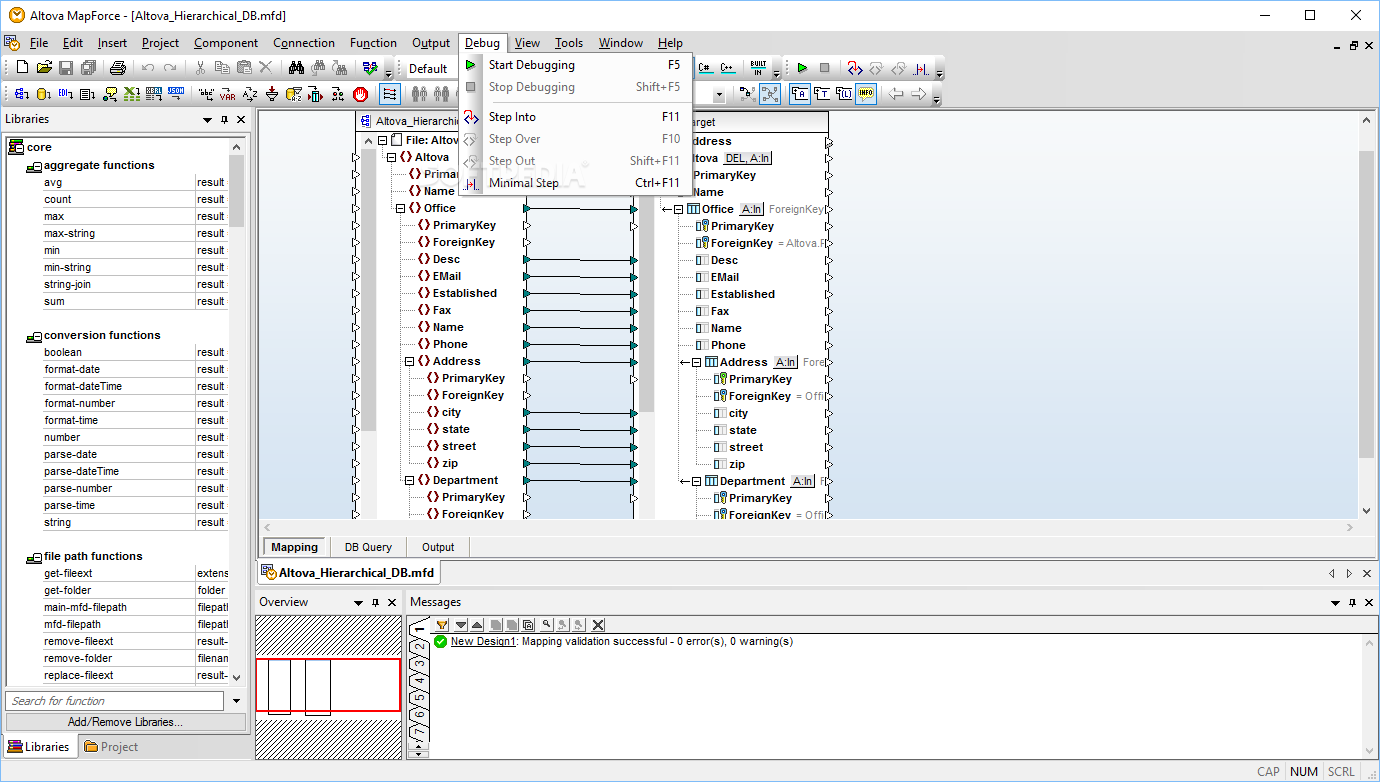Insert SQL-WHERE/ORDER component icon

(x=294, y=94)
